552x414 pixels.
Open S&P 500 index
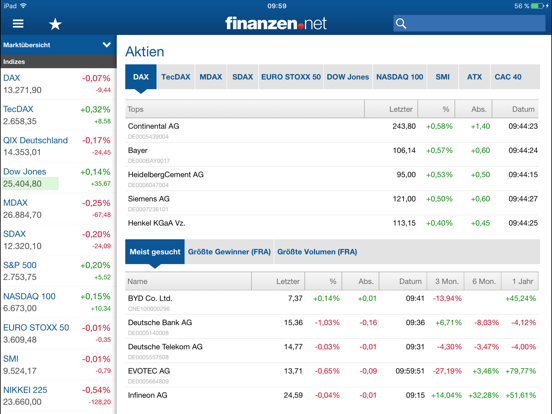pyautogui.click(x=58, y=271)
